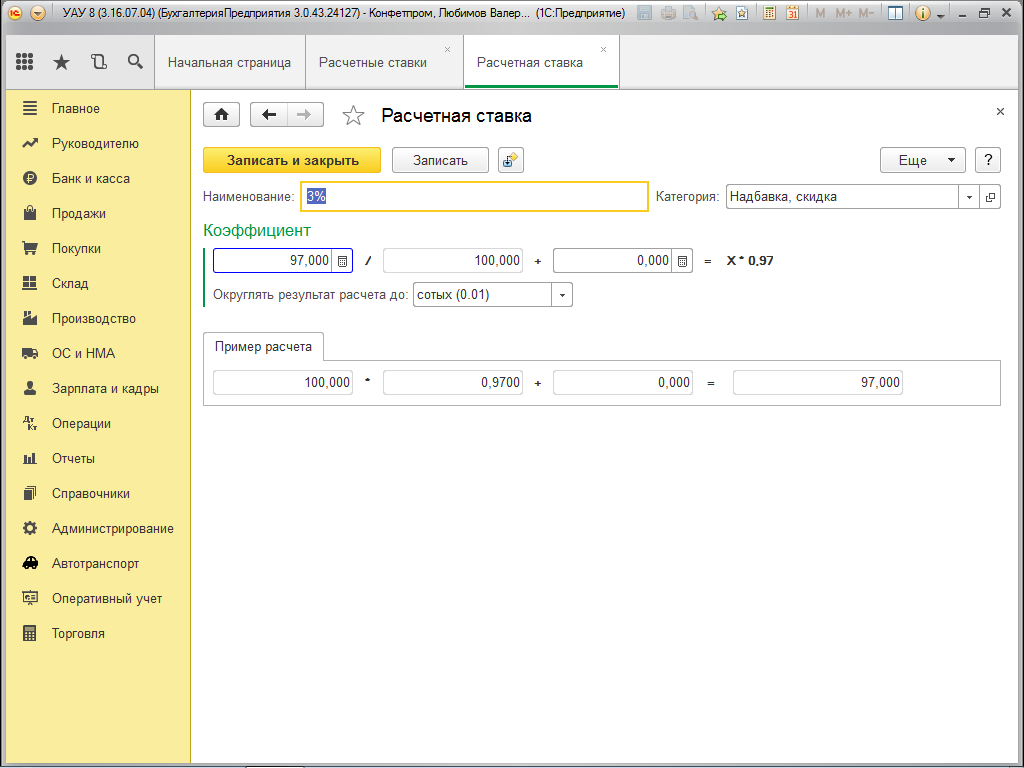Click the search magnifier icon

pos(135,62)
